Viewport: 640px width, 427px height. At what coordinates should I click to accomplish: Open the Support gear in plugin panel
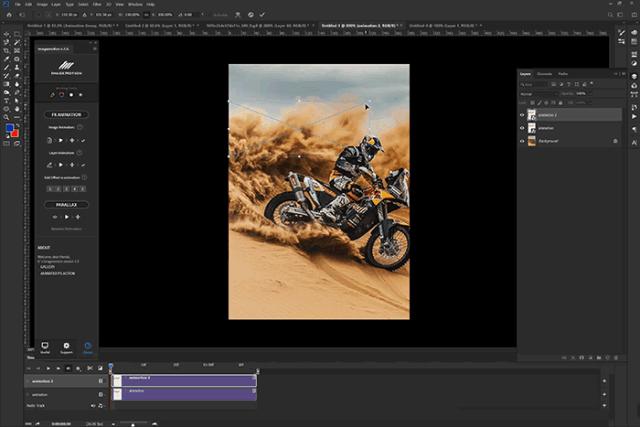click(66, 347)
